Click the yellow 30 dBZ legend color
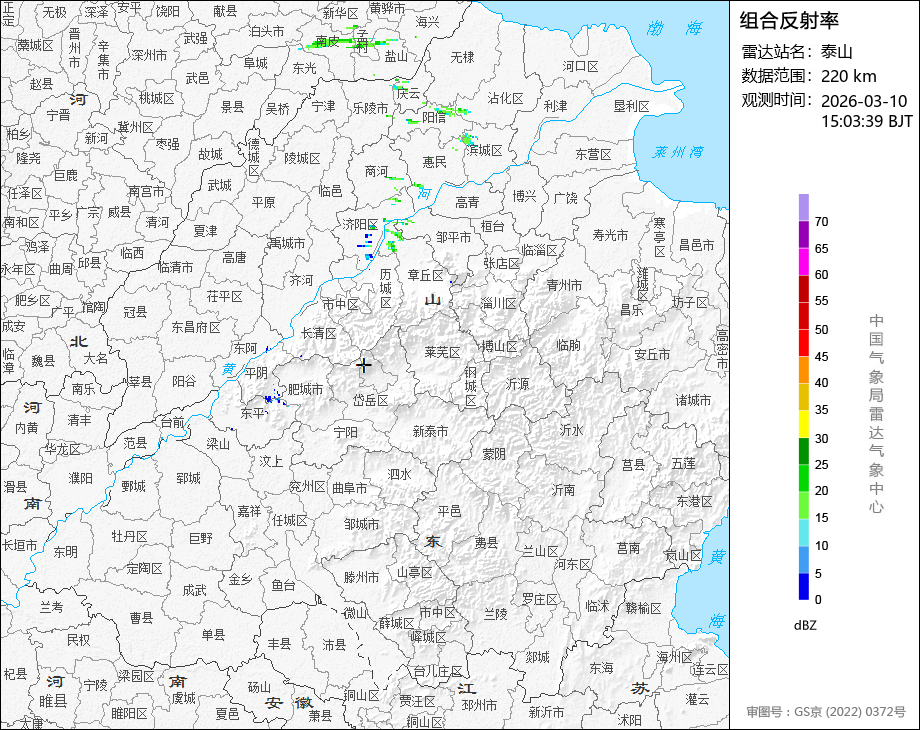This screenshot has height=730, width=920. point(804,424)
